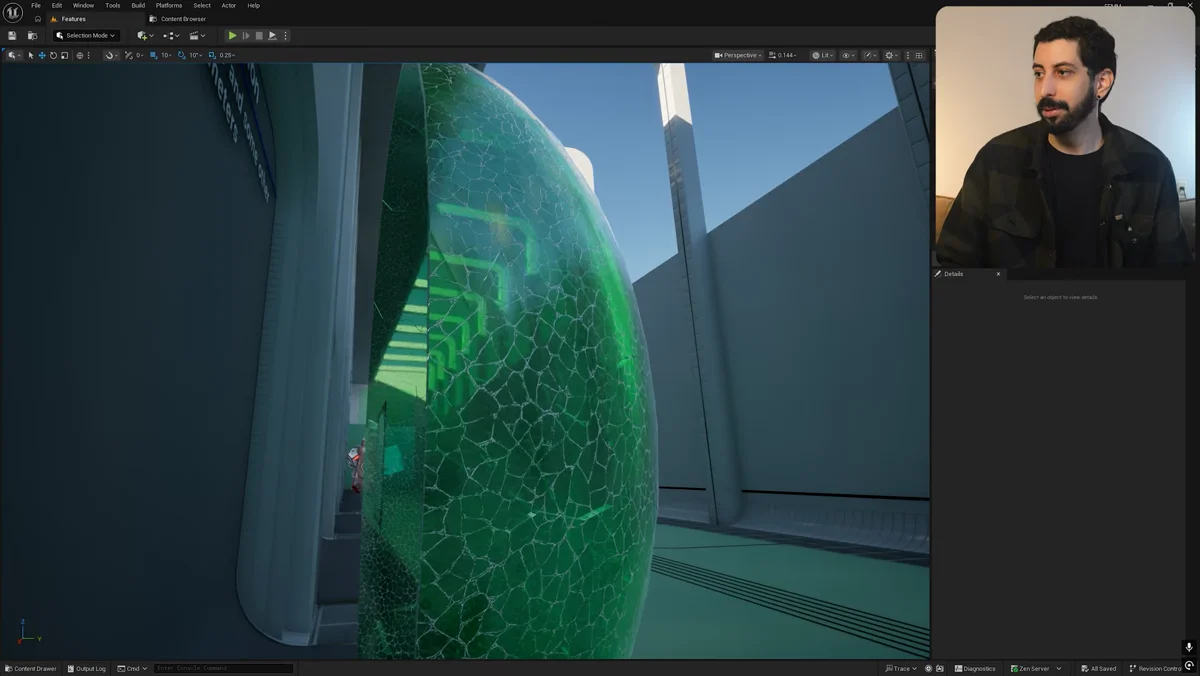
Task: Switch to the Details panel tab
Action: (954, 274)
